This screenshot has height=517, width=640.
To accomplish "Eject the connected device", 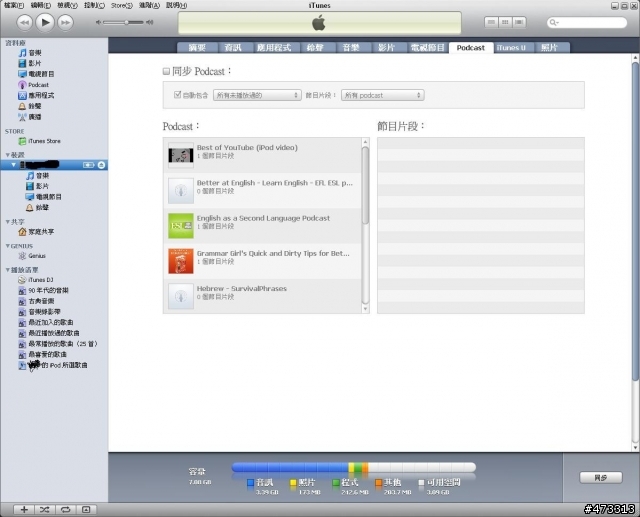I will point(102,165).
